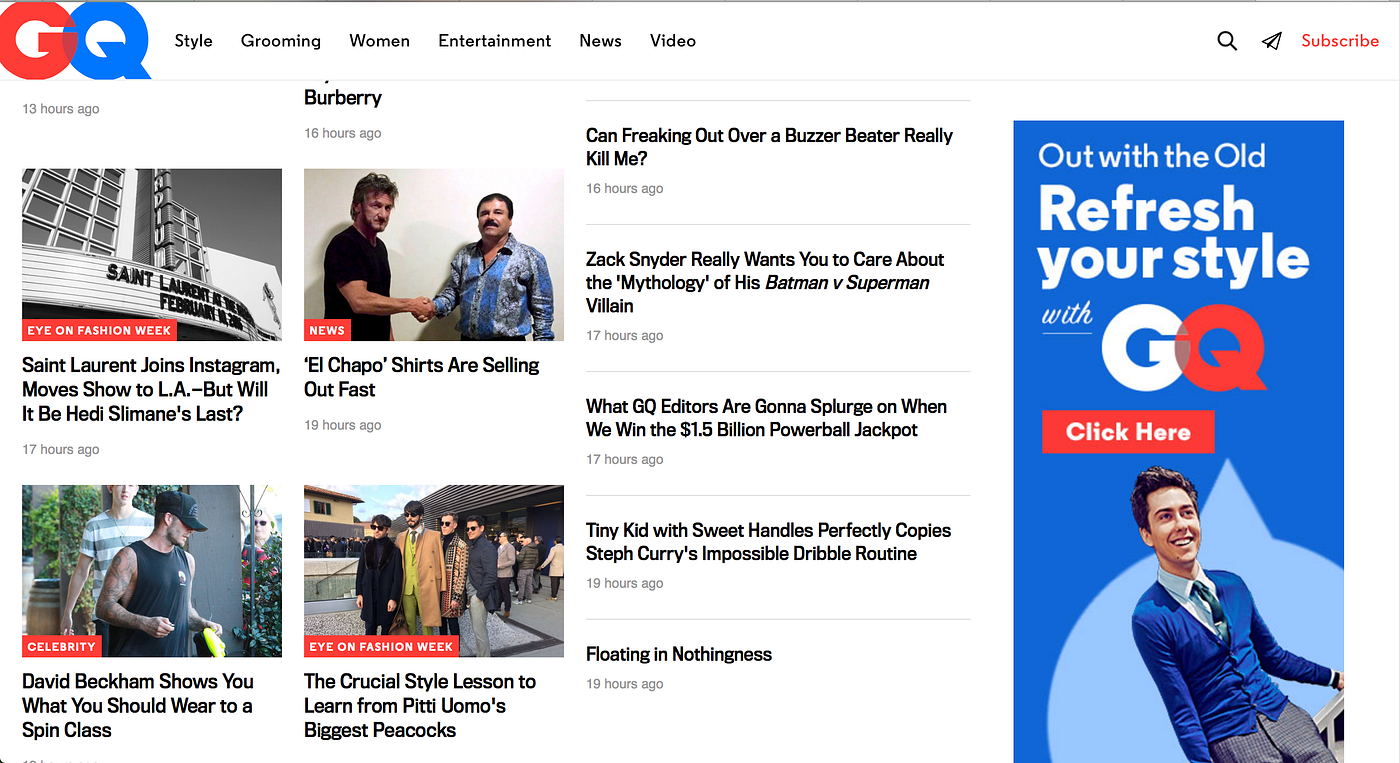Open David Beckham Spin Class article
The height and width of the screenshot is (763, 1400).
138,706
